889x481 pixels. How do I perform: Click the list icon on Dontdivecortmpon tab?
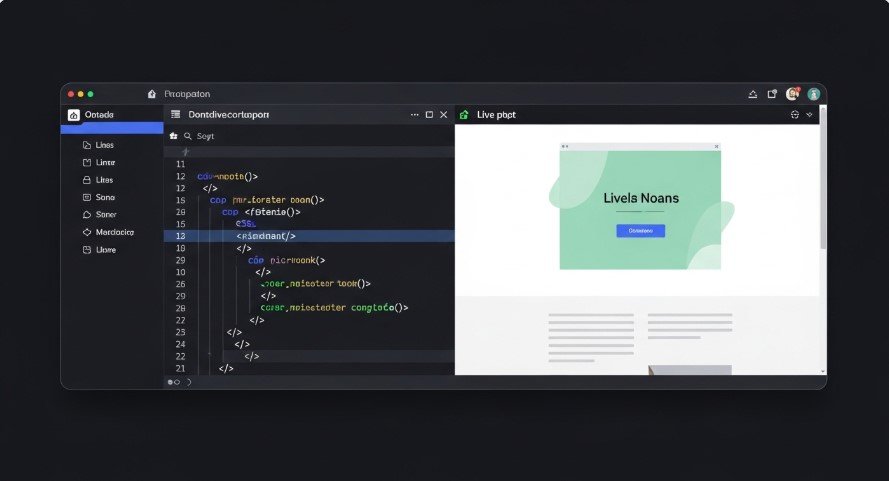(x=176, y=115)
